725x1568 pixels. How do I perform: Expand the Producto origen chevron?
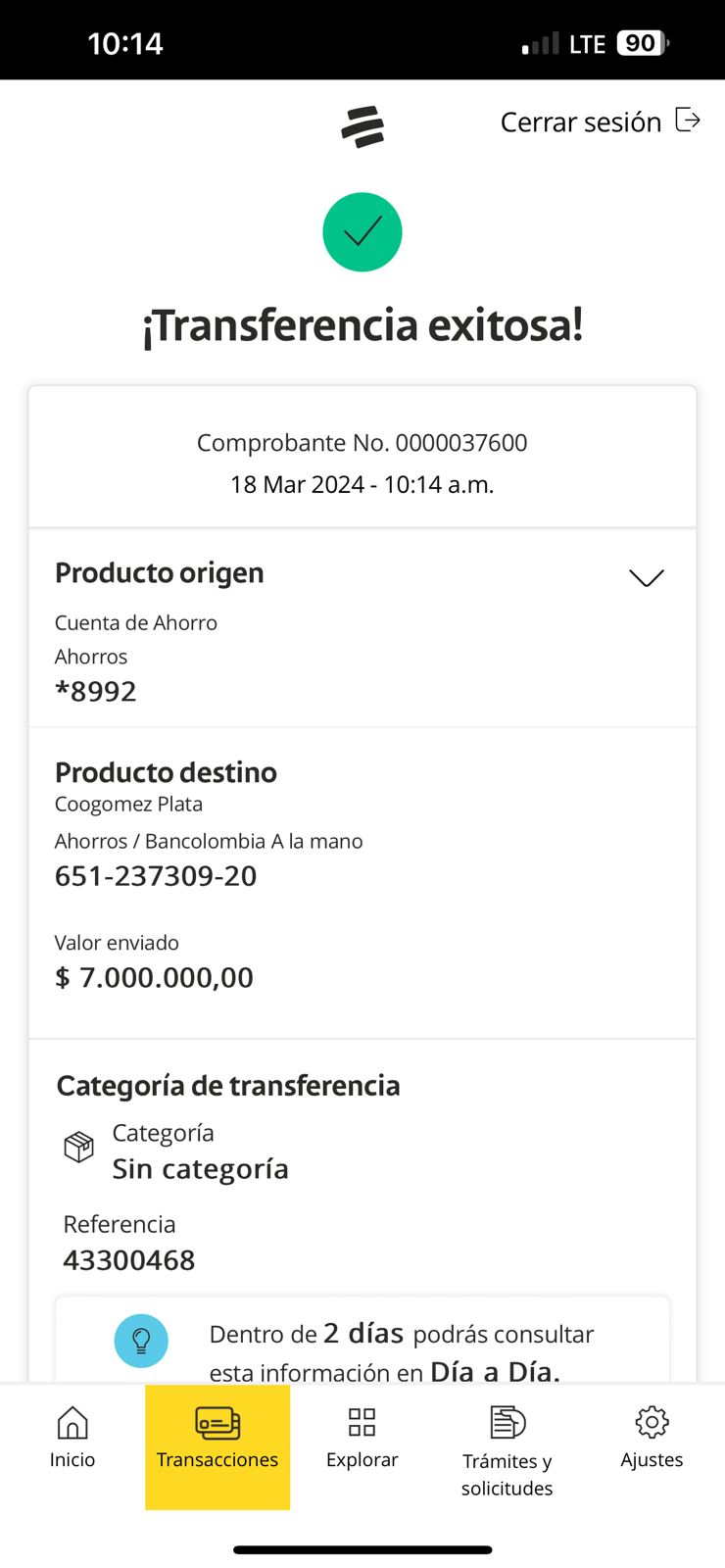click(x=647, y=578)
